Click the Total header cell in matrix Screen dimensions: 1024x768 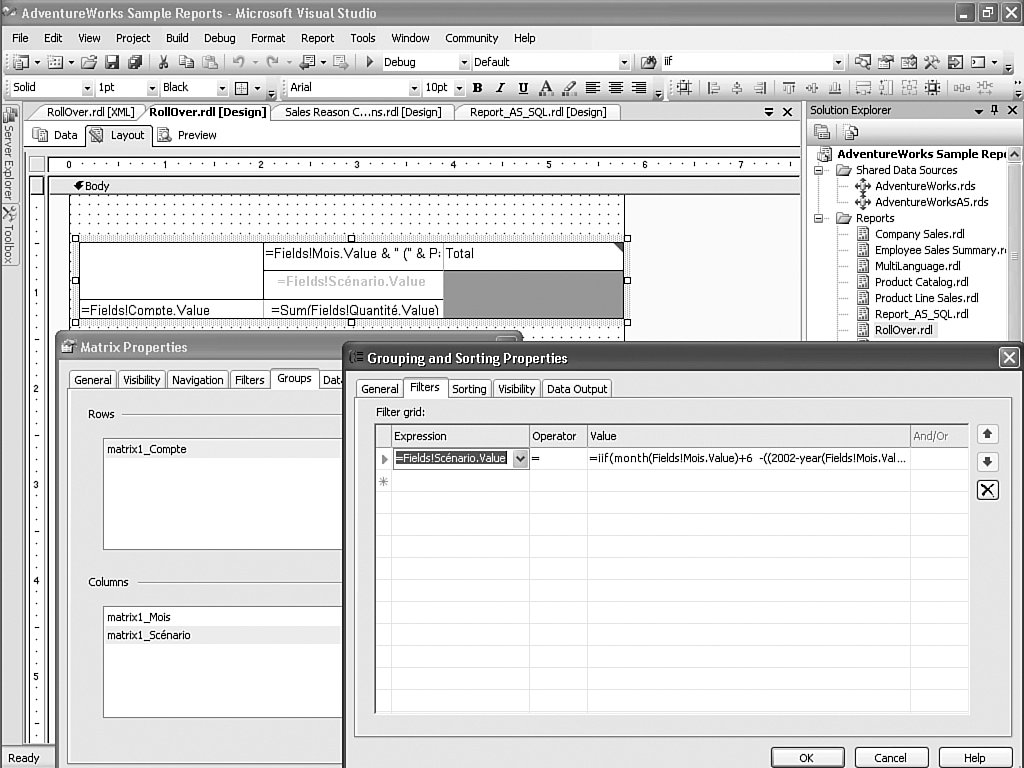pyautogui.click(x=533, y=255)
